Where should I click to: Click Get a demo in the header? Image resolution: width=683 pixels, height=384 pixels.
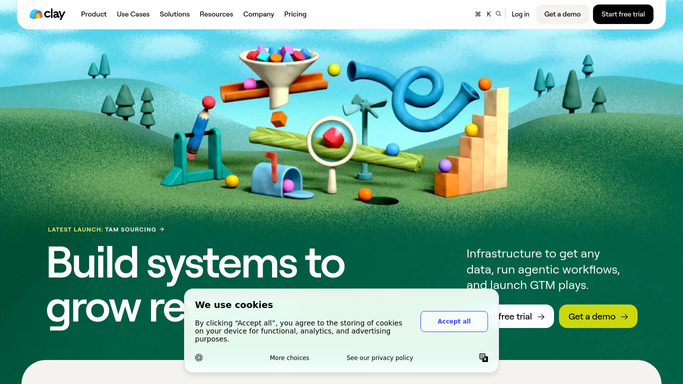[x=562, y=14]
